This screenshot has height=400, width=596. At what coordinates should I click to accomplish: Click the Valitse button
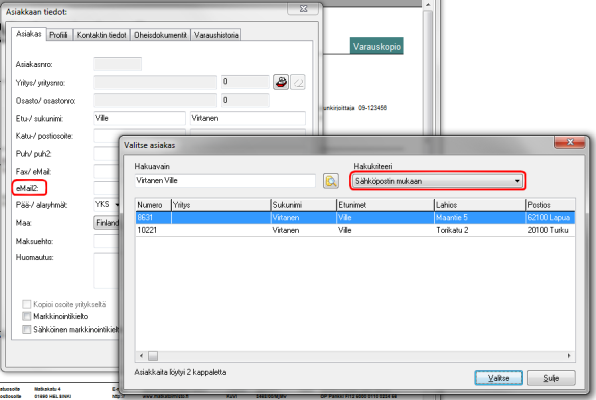(498, 378)
